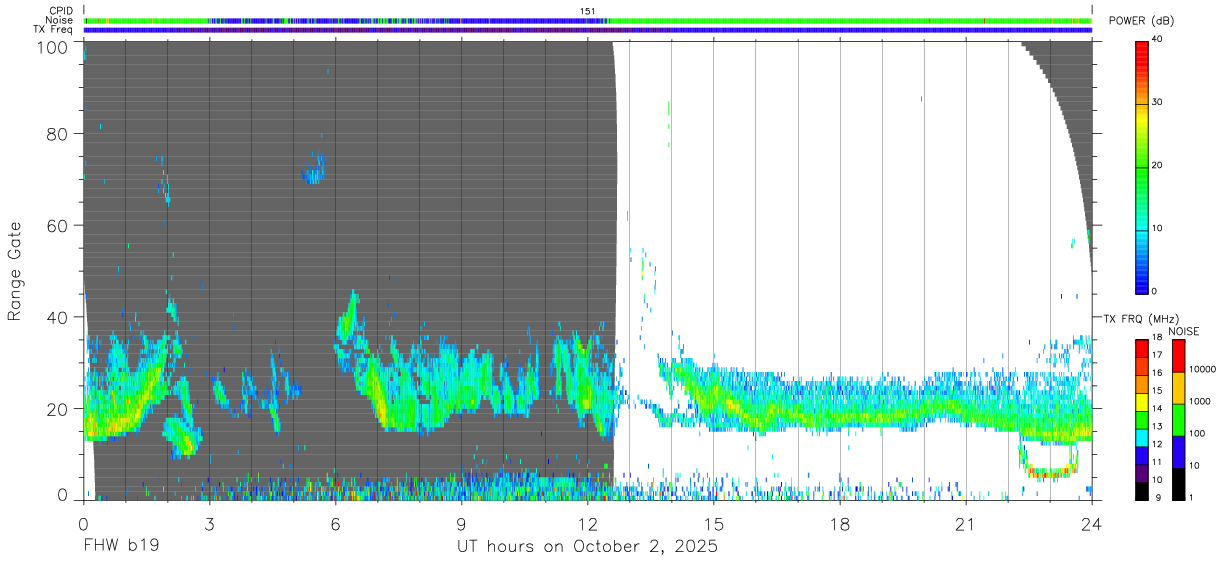1228x567 pixels.
Task: Click the 15 tick on UT hours axis
Action: 714,523
